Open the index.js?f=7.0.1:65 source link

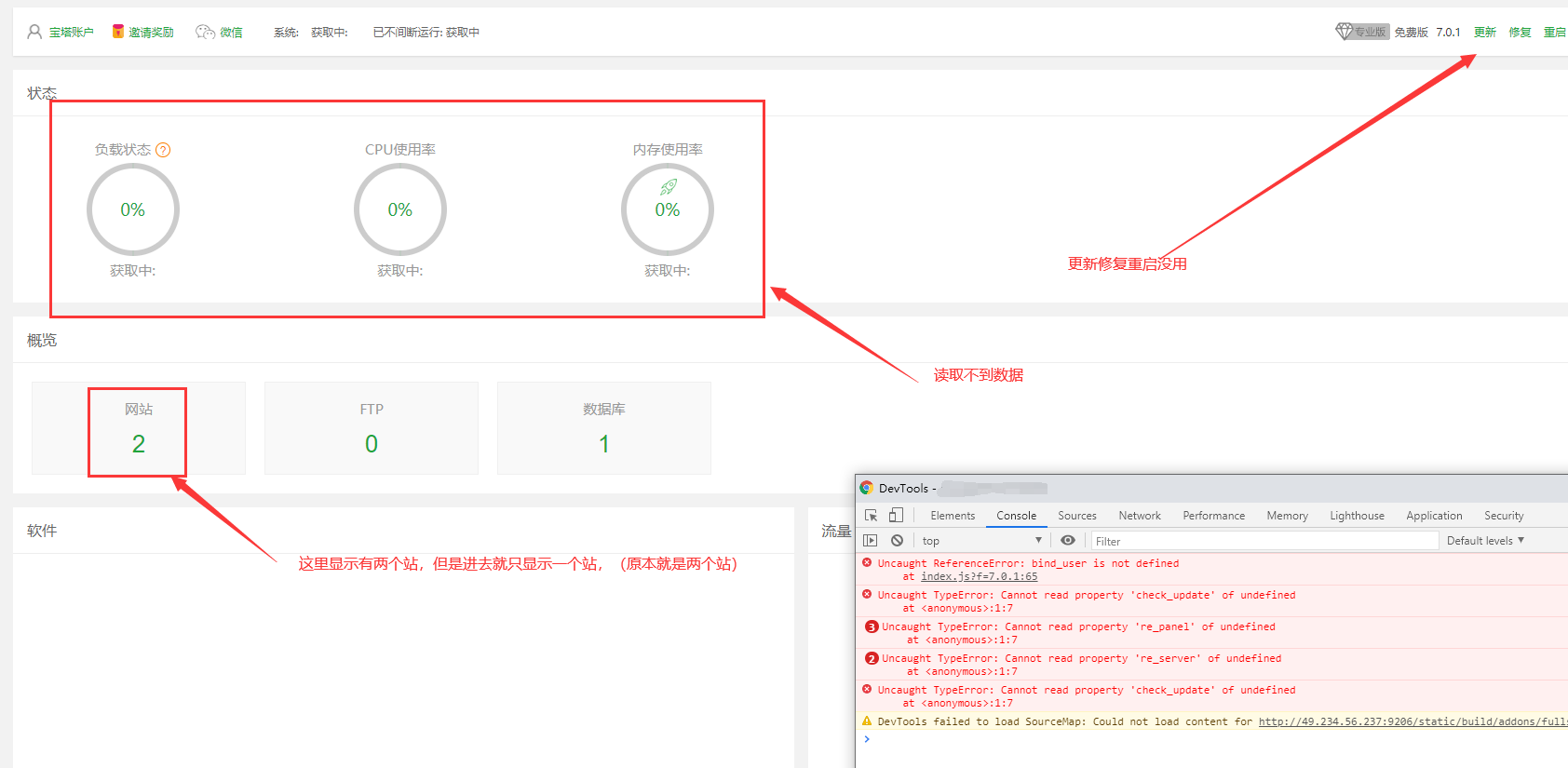[979, 576]
